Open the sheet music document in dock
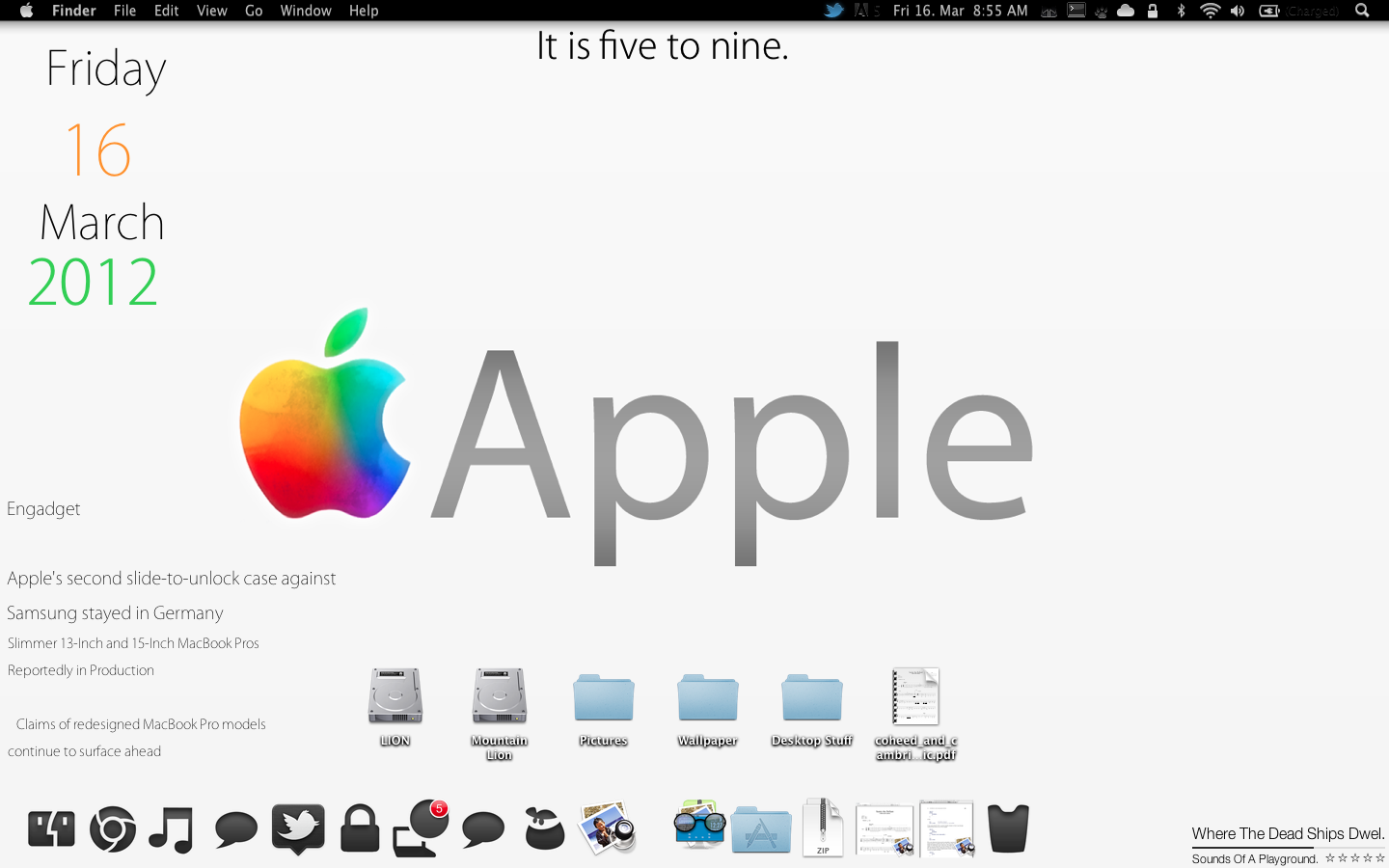This screenshot has height=868, width=1389. click(885, 829)
